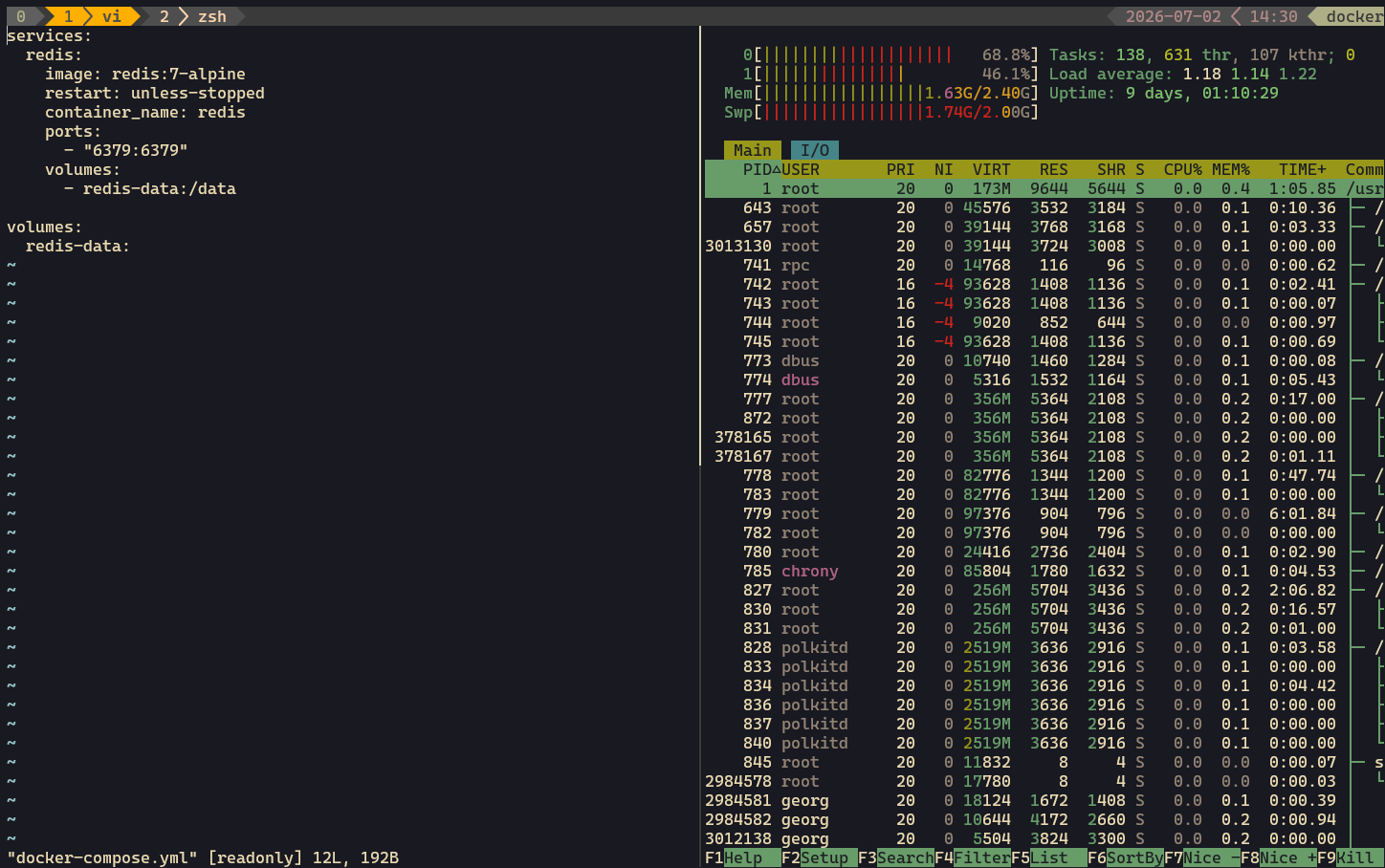Select process row PID 744
The height and width of the screenshot is (868, 1385).
coord(1044,322)
